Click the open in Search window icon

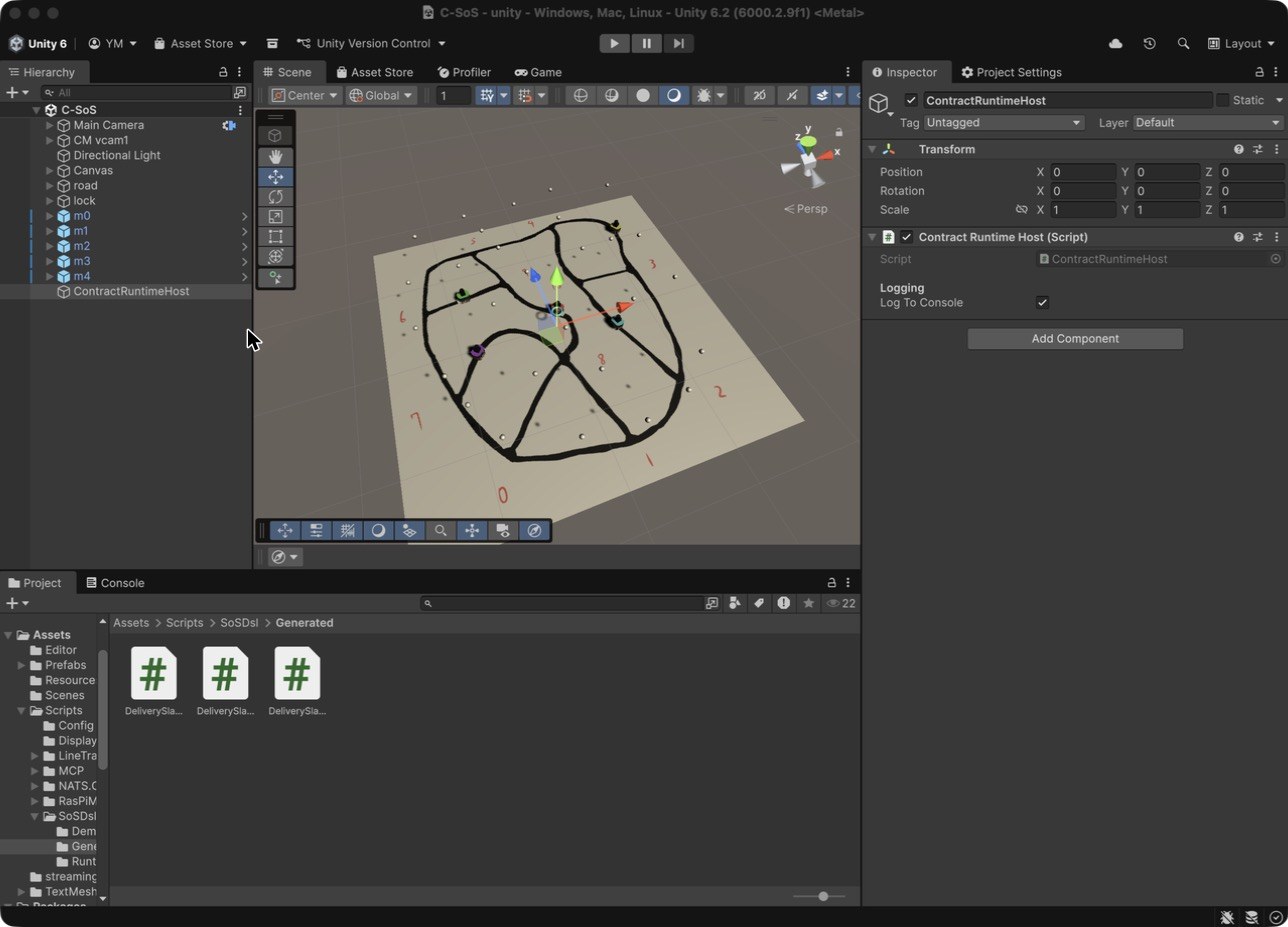tap(712, 603)
